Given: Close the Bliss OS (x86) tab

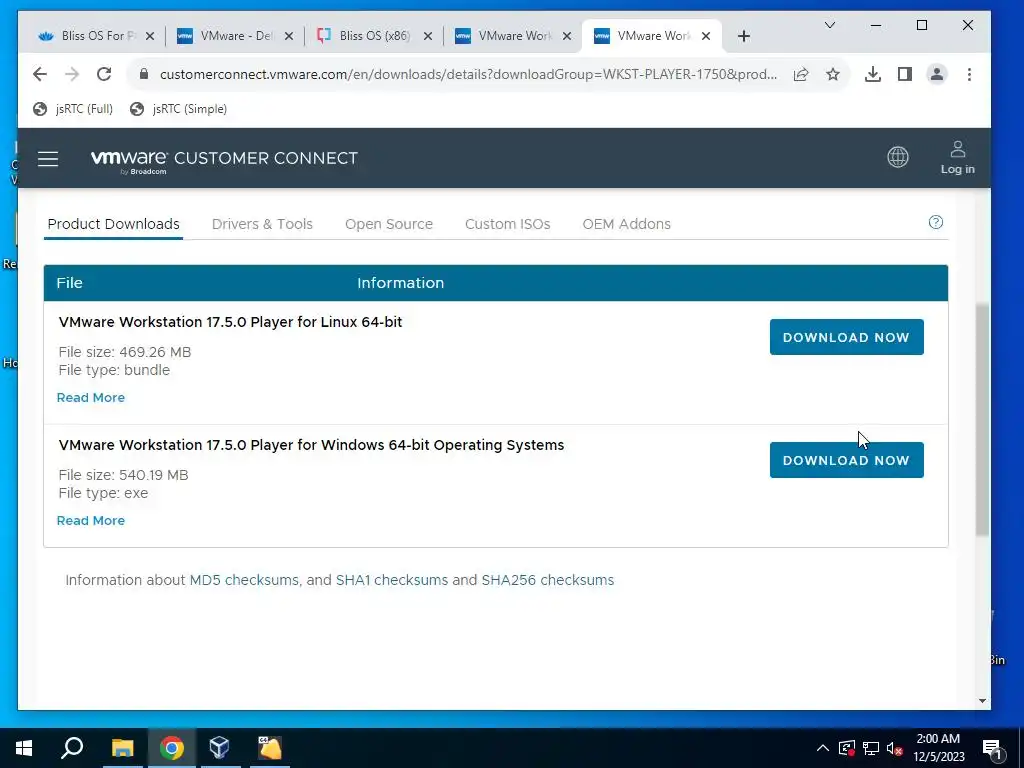Looking at the screenshot, I should pyautogui.click(x=428, y=37).
